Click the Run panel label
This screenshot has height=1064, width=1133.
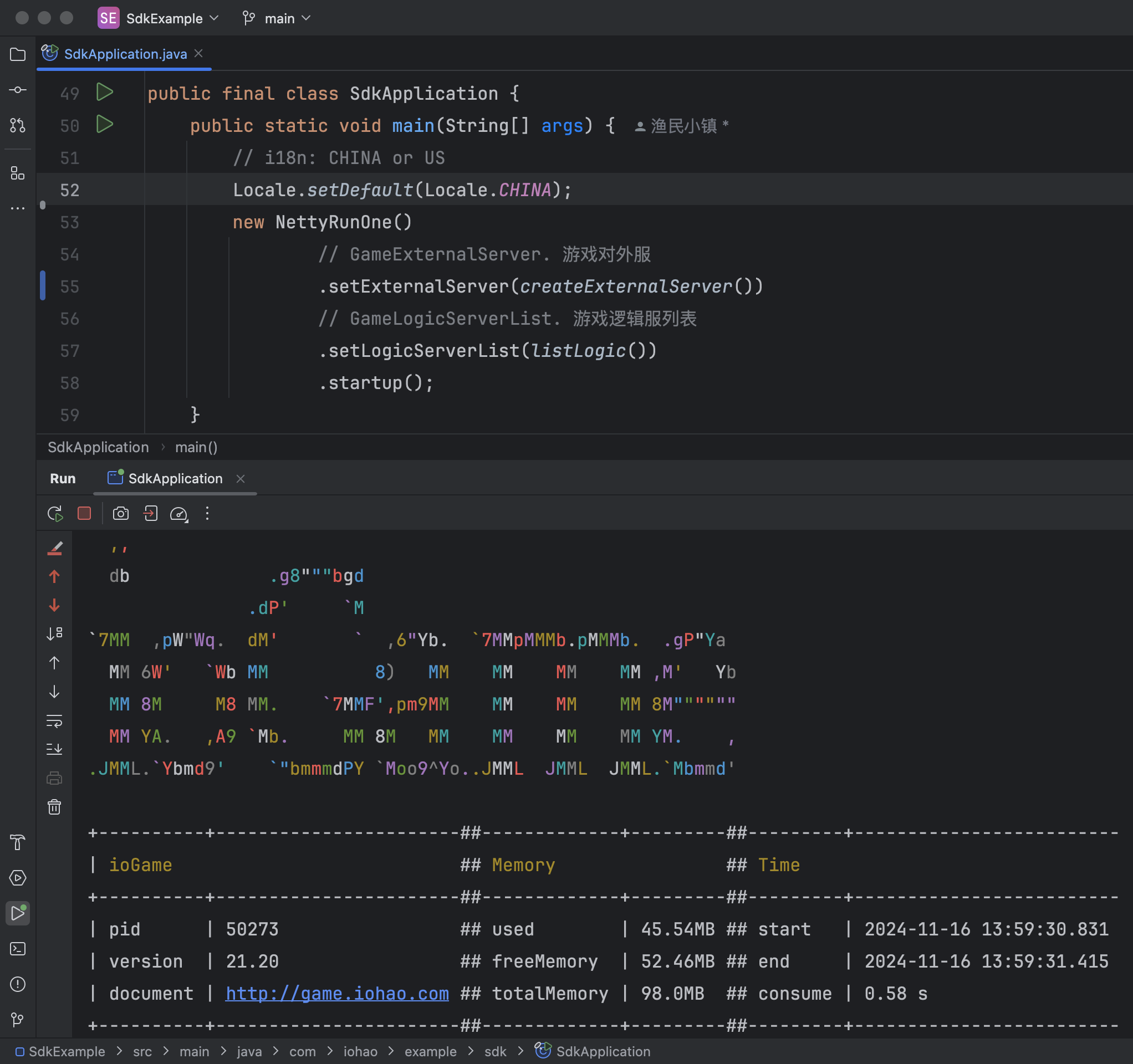pyautogui.click(x=63, y=479)
